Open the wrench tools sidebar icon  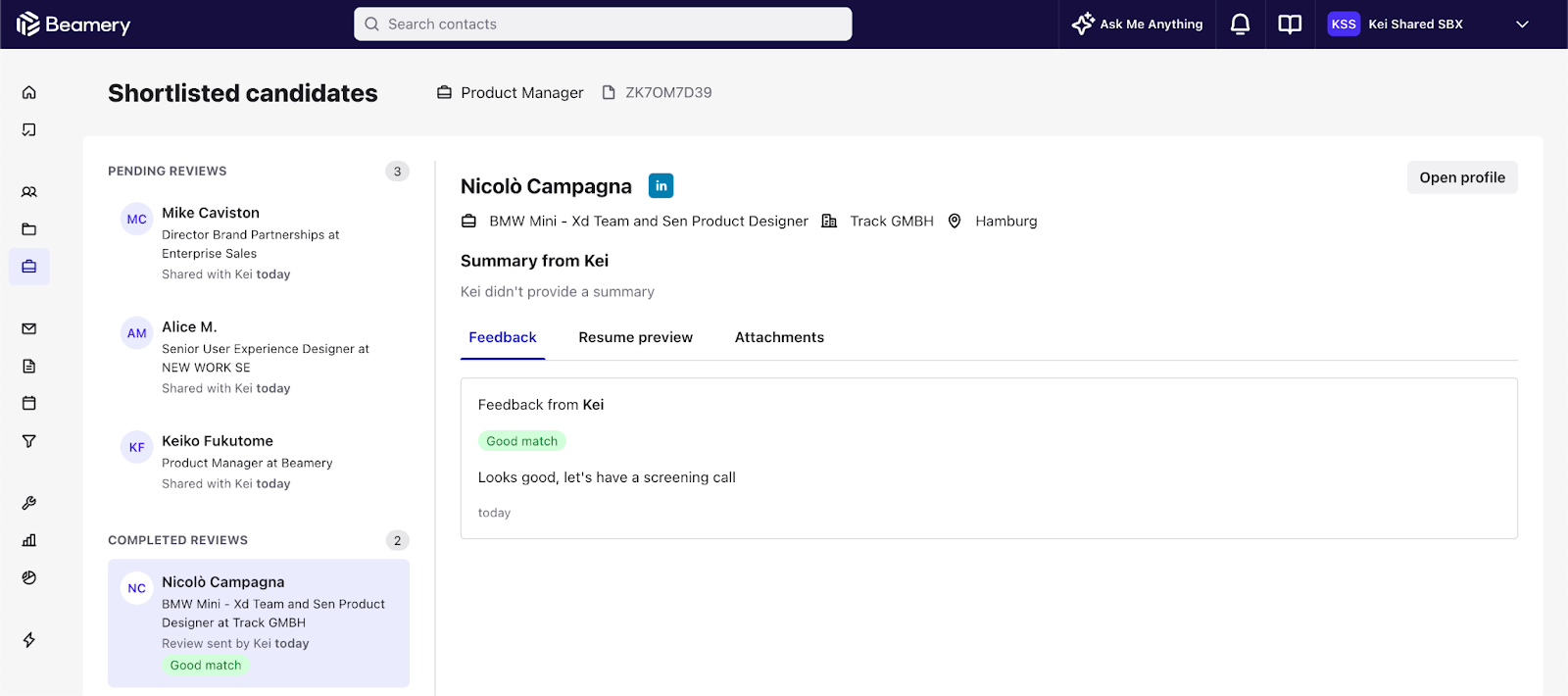[x=29, y=503]
